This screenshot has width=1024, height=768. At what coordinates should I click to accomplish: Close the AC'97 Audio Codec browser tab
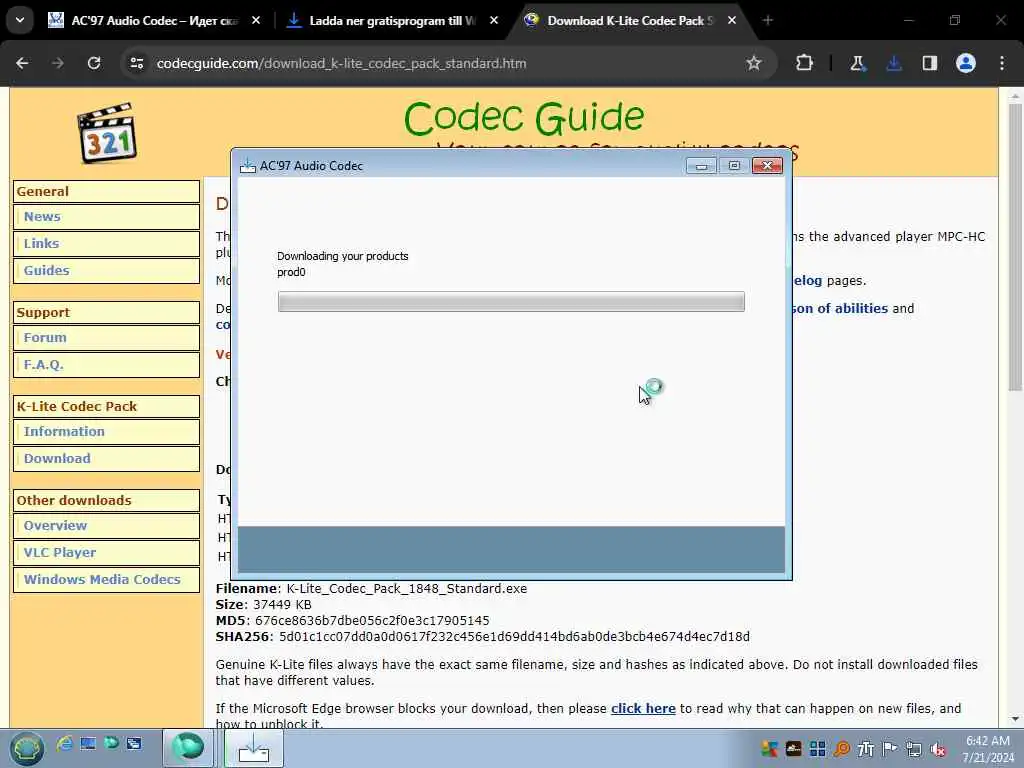(256, 21)
